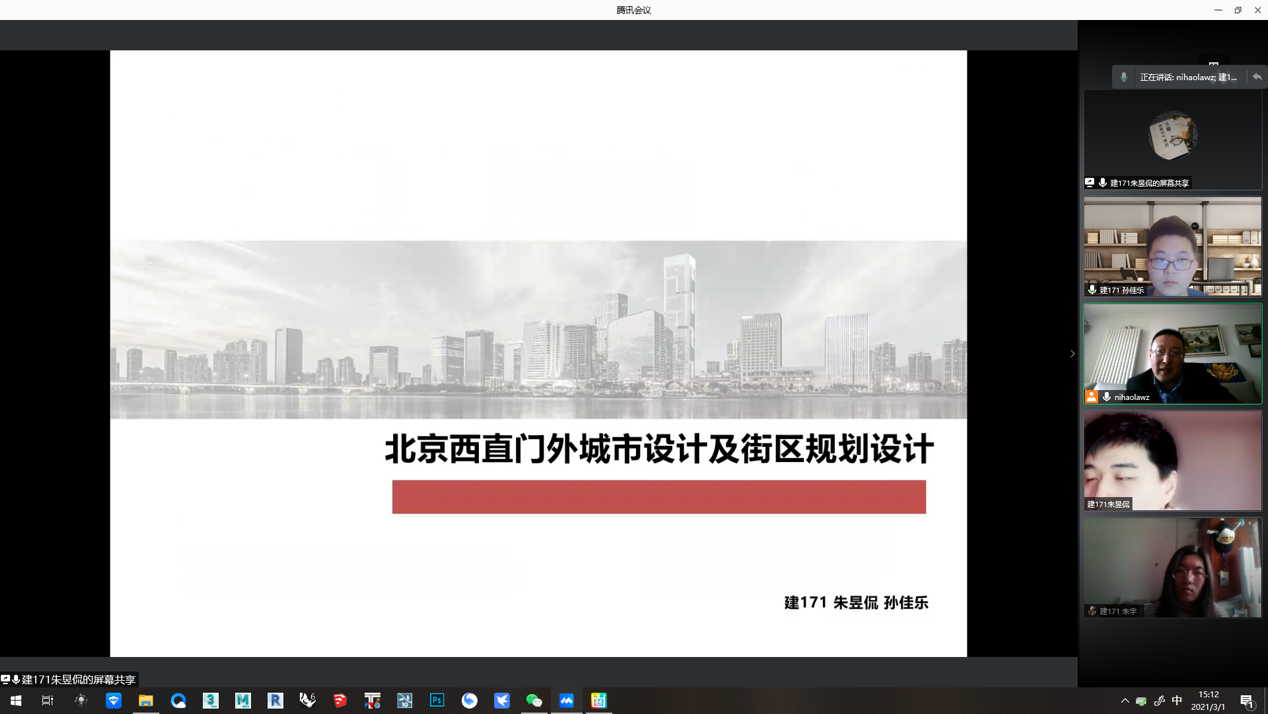The image size is (1268, 714).
Task: Open Revit from the taskbar
Action: (x=275, y=700)
